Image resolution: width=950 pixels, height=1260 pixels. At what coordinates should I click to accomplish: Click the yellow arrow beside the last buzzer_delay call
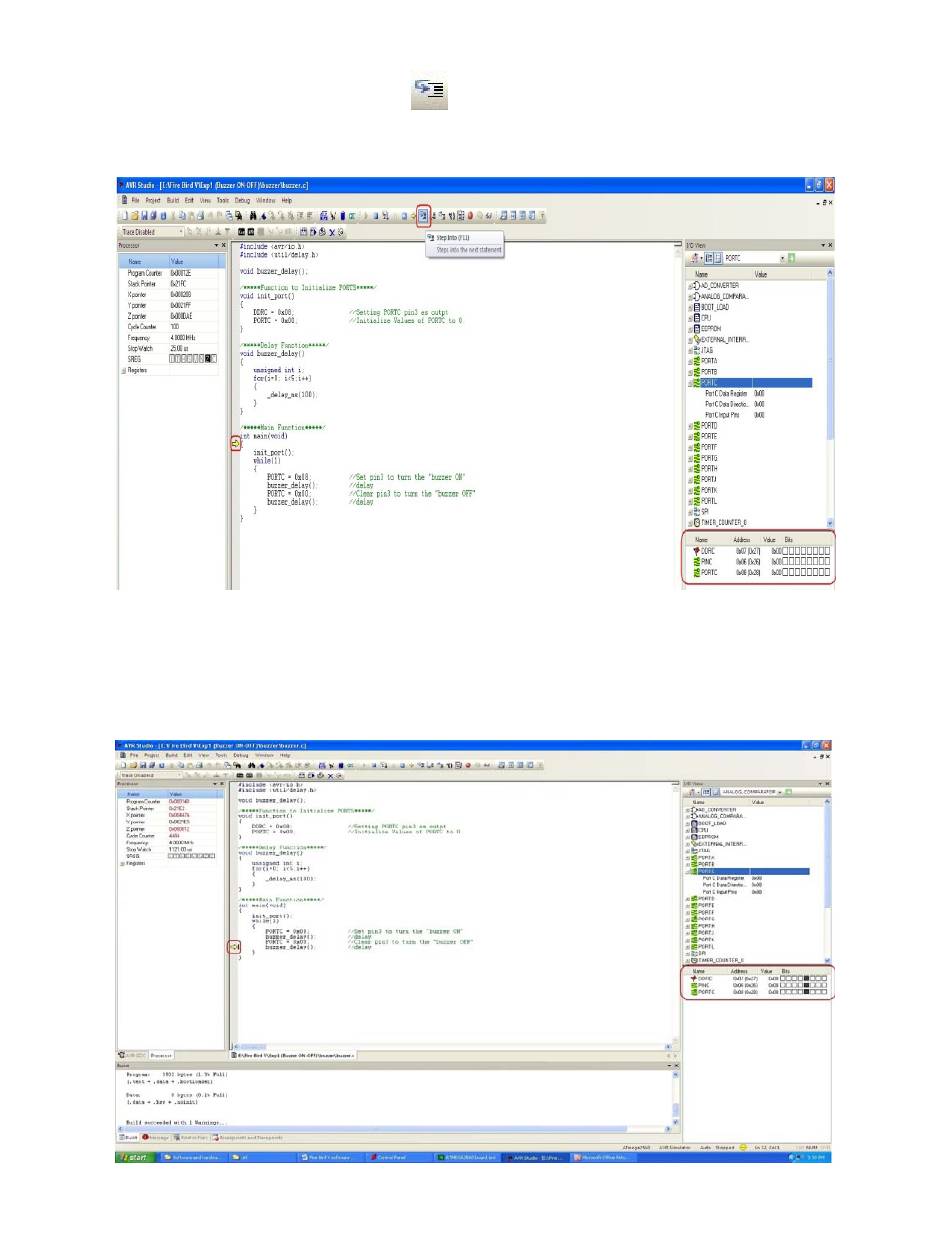tap(235, 946)
